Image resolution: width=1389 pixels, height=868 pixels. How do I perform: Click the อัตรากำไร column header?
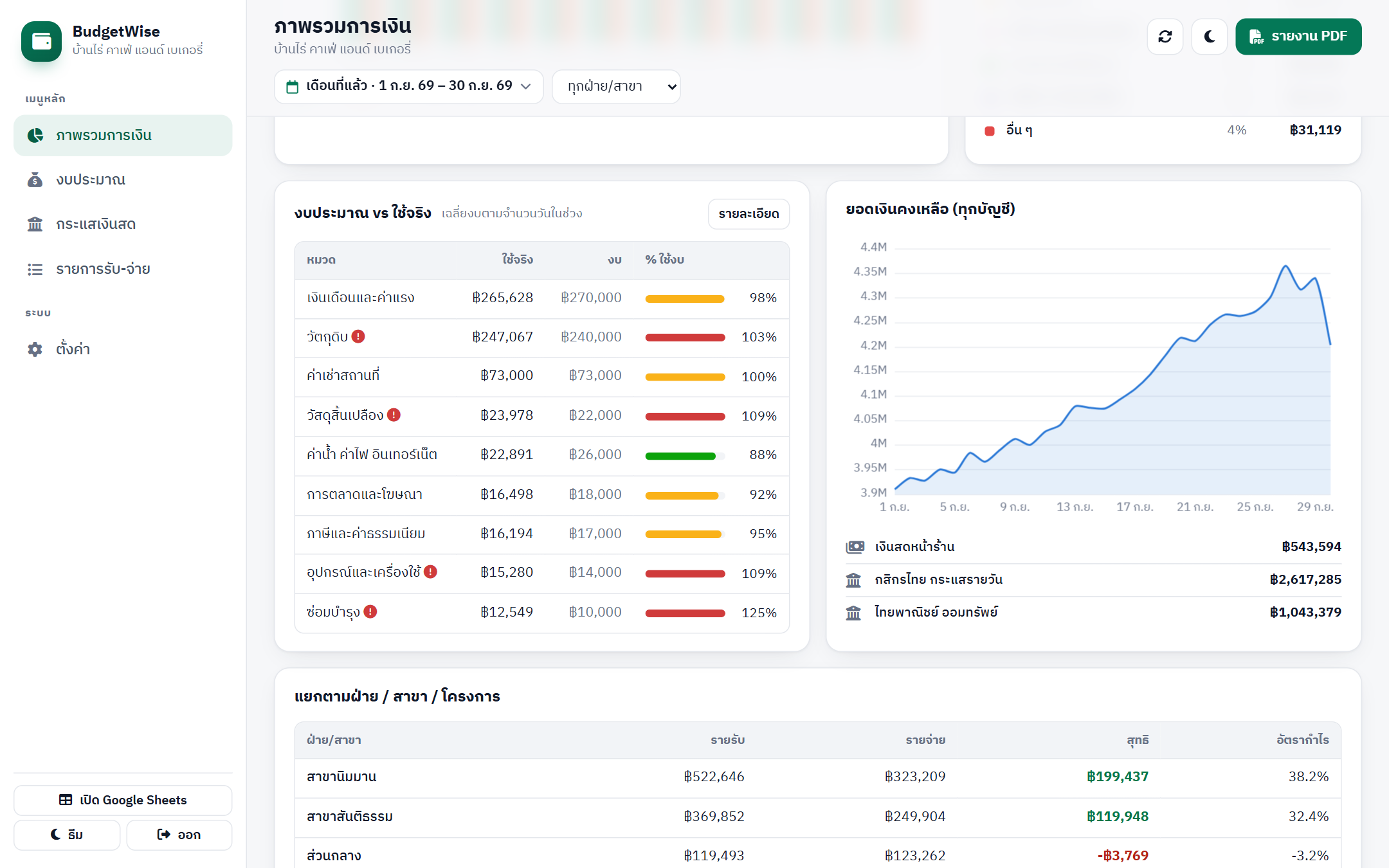(1302, 740)
